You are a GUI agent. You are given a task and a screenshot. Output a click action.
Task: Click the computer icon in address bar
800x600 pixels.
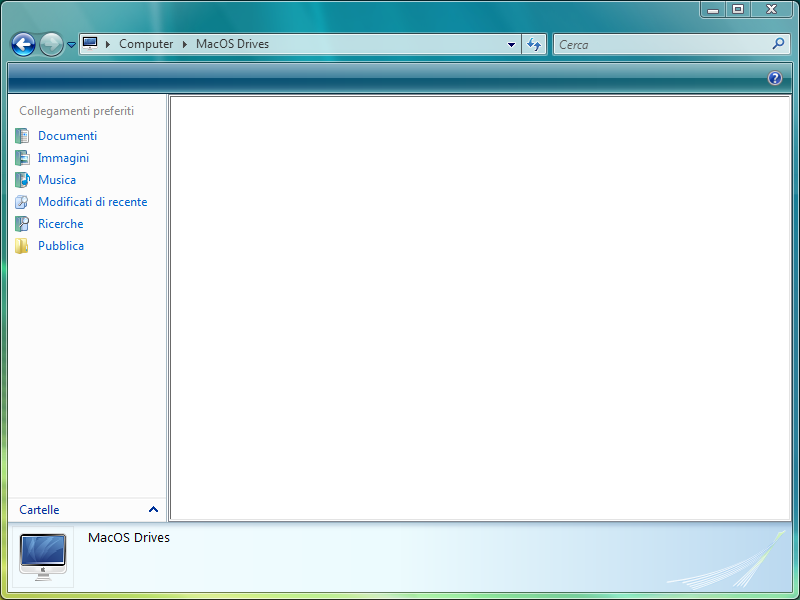90,43
